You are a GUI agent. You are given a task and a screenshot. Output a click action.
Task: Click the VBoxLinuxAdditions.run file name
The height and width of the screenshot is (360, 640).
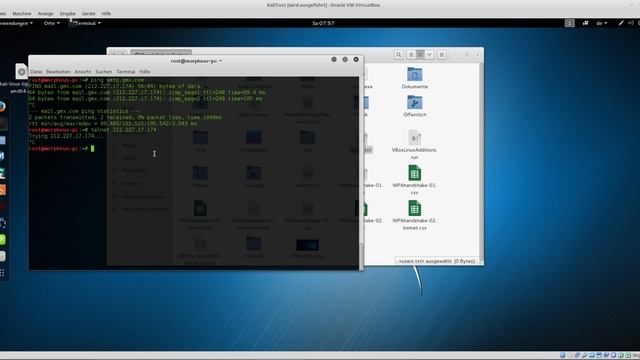click(x=414, y=153)
